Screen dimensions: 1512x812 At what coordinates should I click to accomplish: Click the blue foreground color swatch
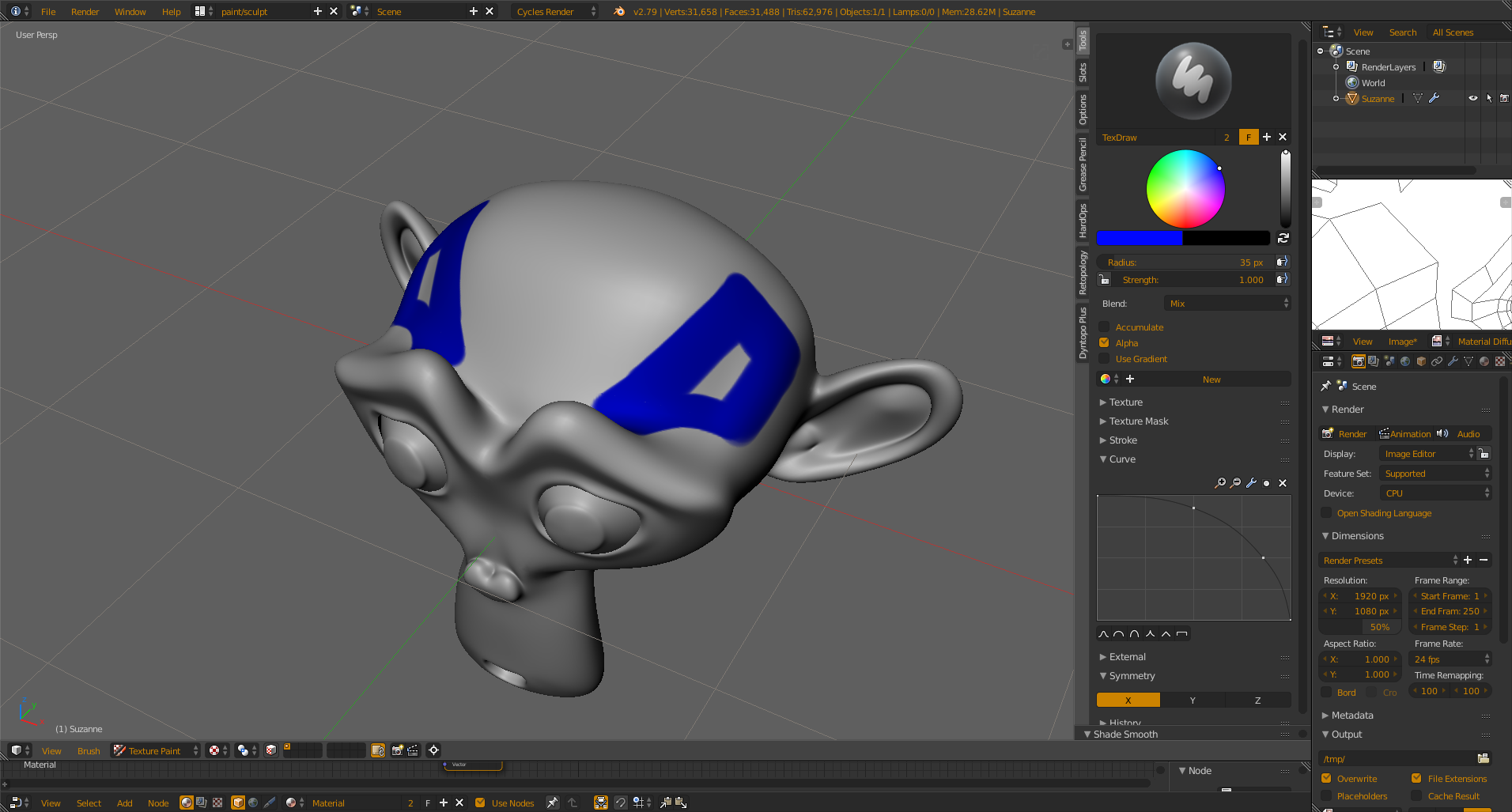(x=1140, y=238)
